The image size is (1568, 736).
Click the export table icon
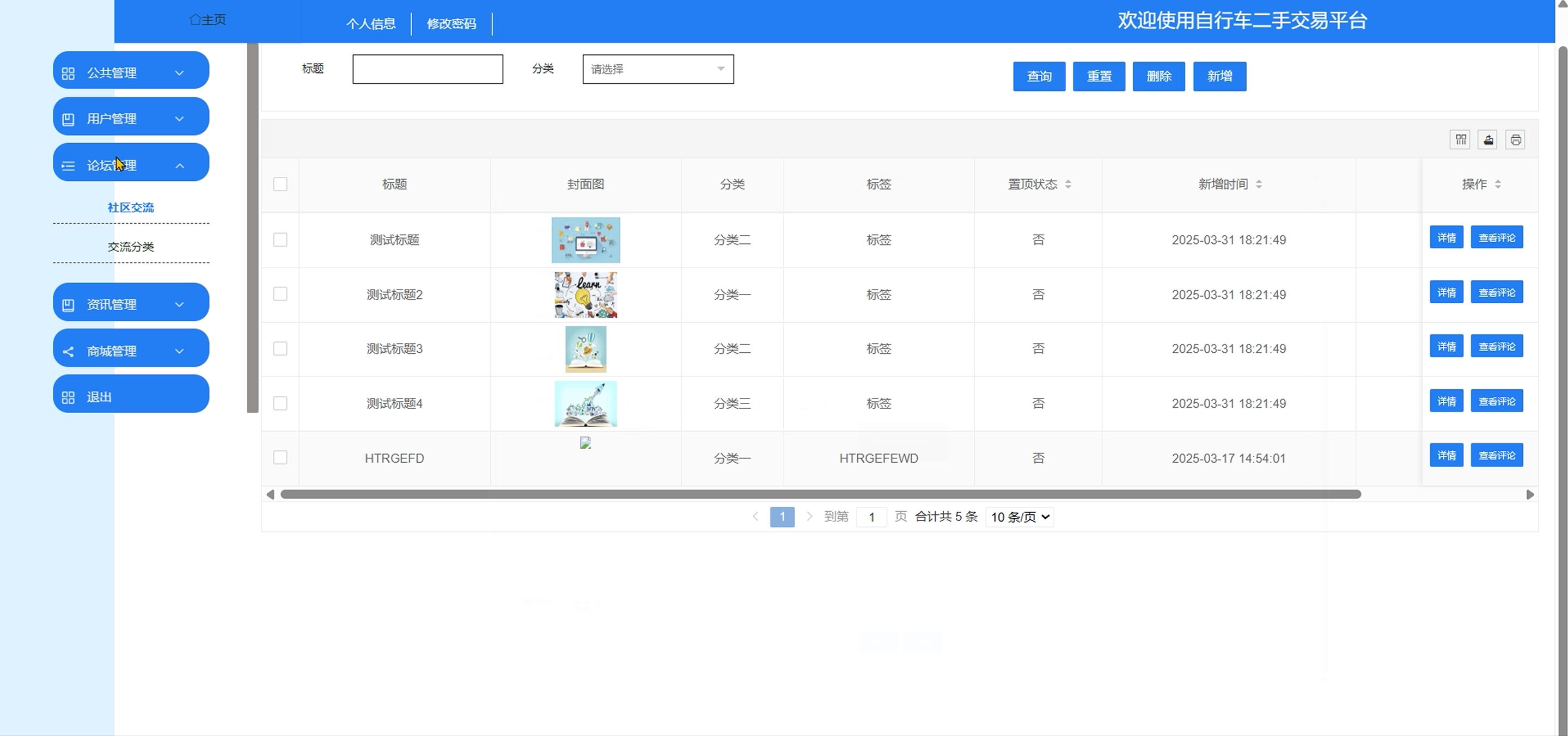pos(1487,140)
